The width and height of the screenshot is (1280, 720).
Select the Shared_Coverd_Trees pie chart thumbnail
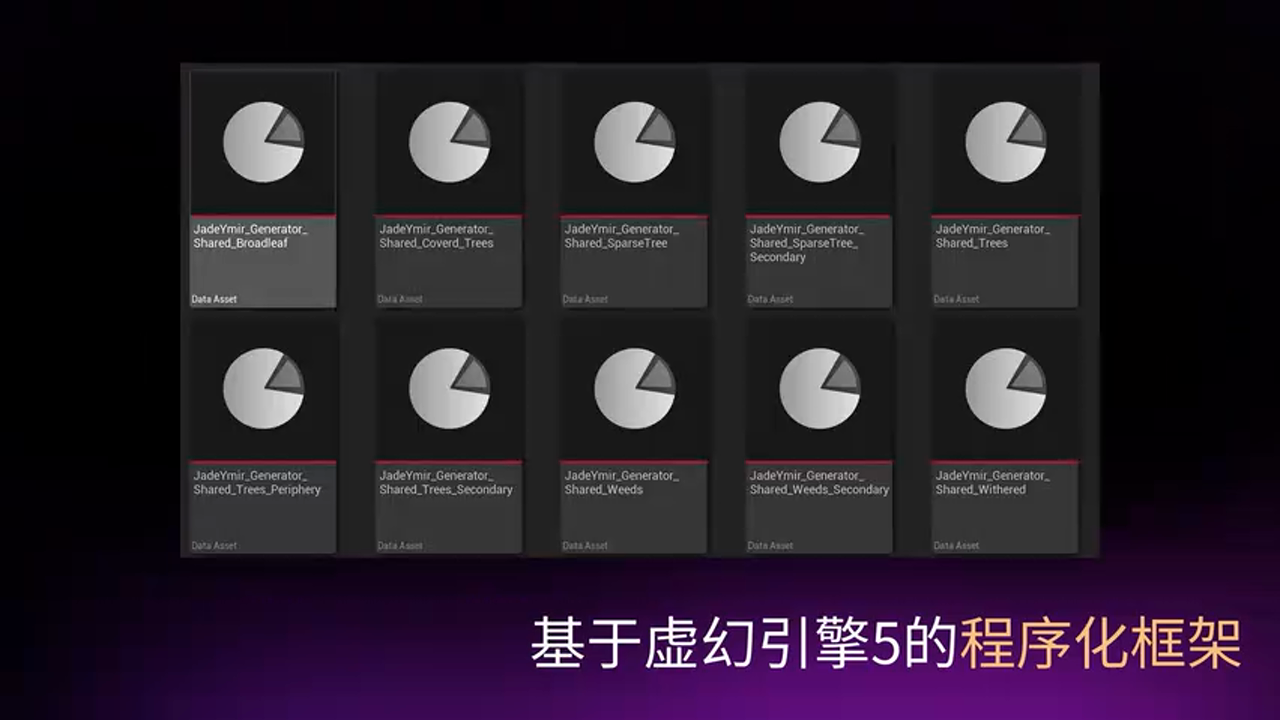pyautogui.click(x=449, y=142)
